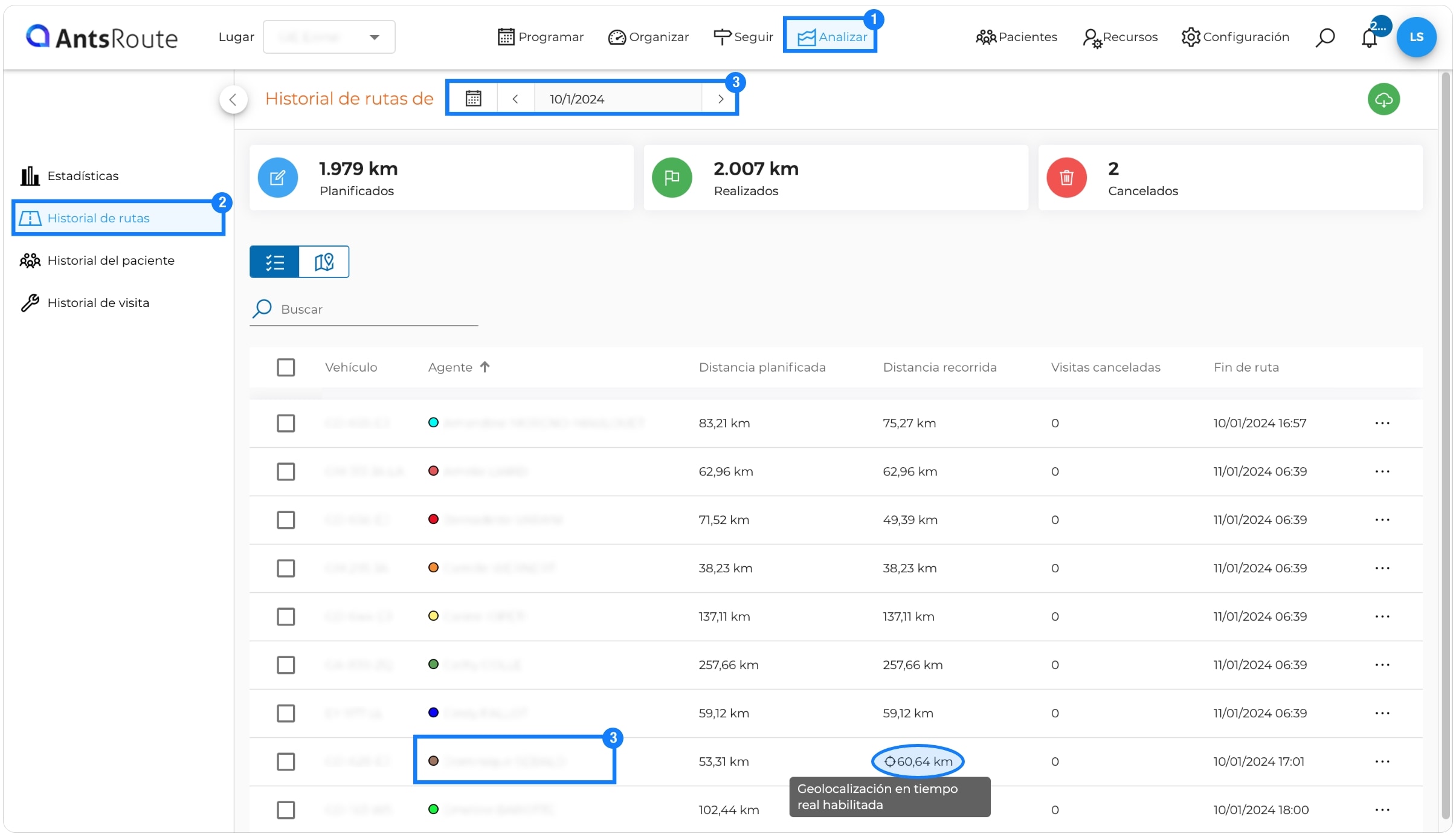
Task: Open the more menu for 257,66 km row
Action: pyautogui.click(x=1382, y=665)
